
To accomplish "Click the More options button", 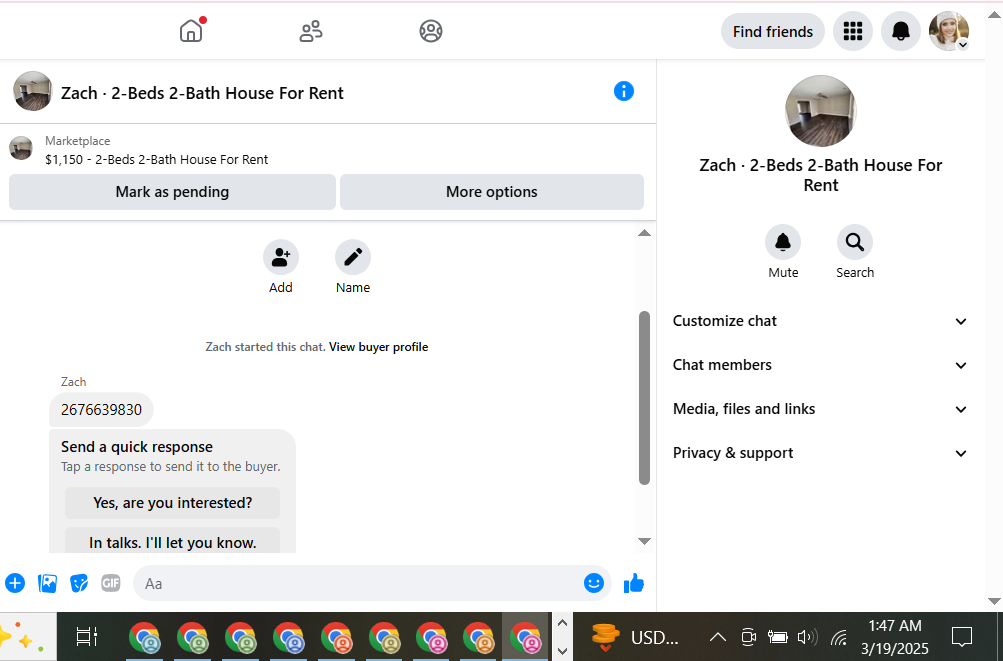I will tap(491, 192).
